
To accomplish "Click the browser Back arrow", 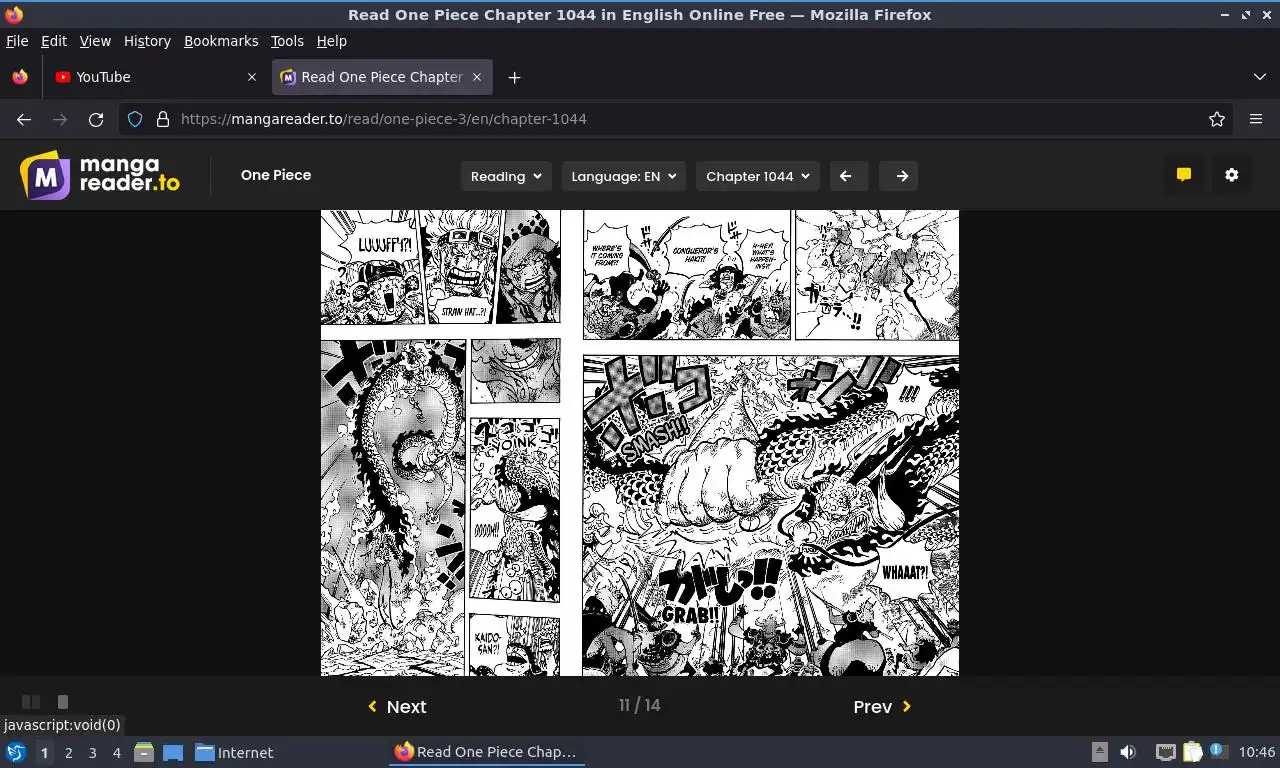I will [x=24, y=119].
